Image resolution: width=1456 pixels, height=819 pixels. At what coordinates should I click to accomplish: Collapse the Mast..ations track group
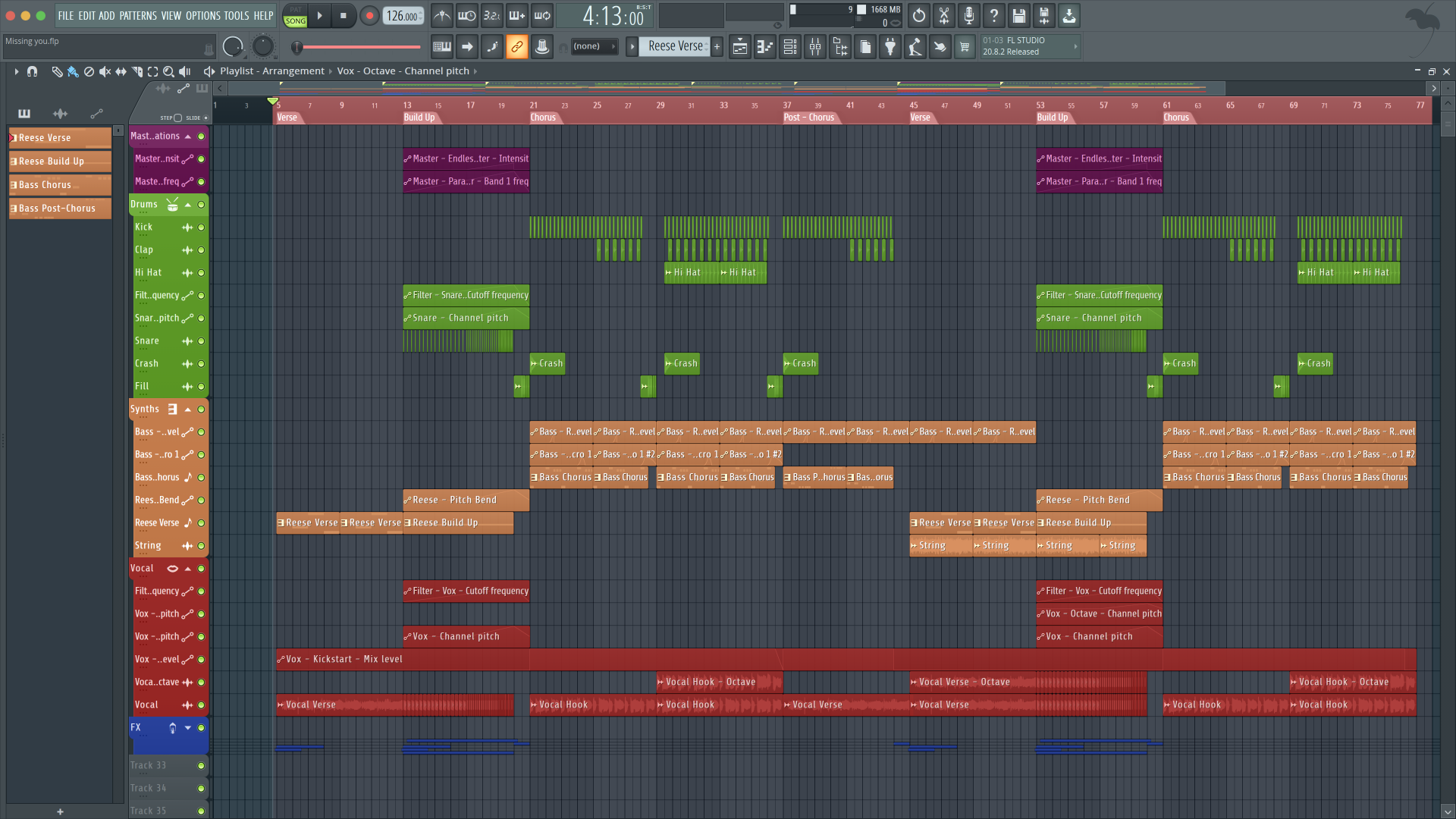point(188,136)
